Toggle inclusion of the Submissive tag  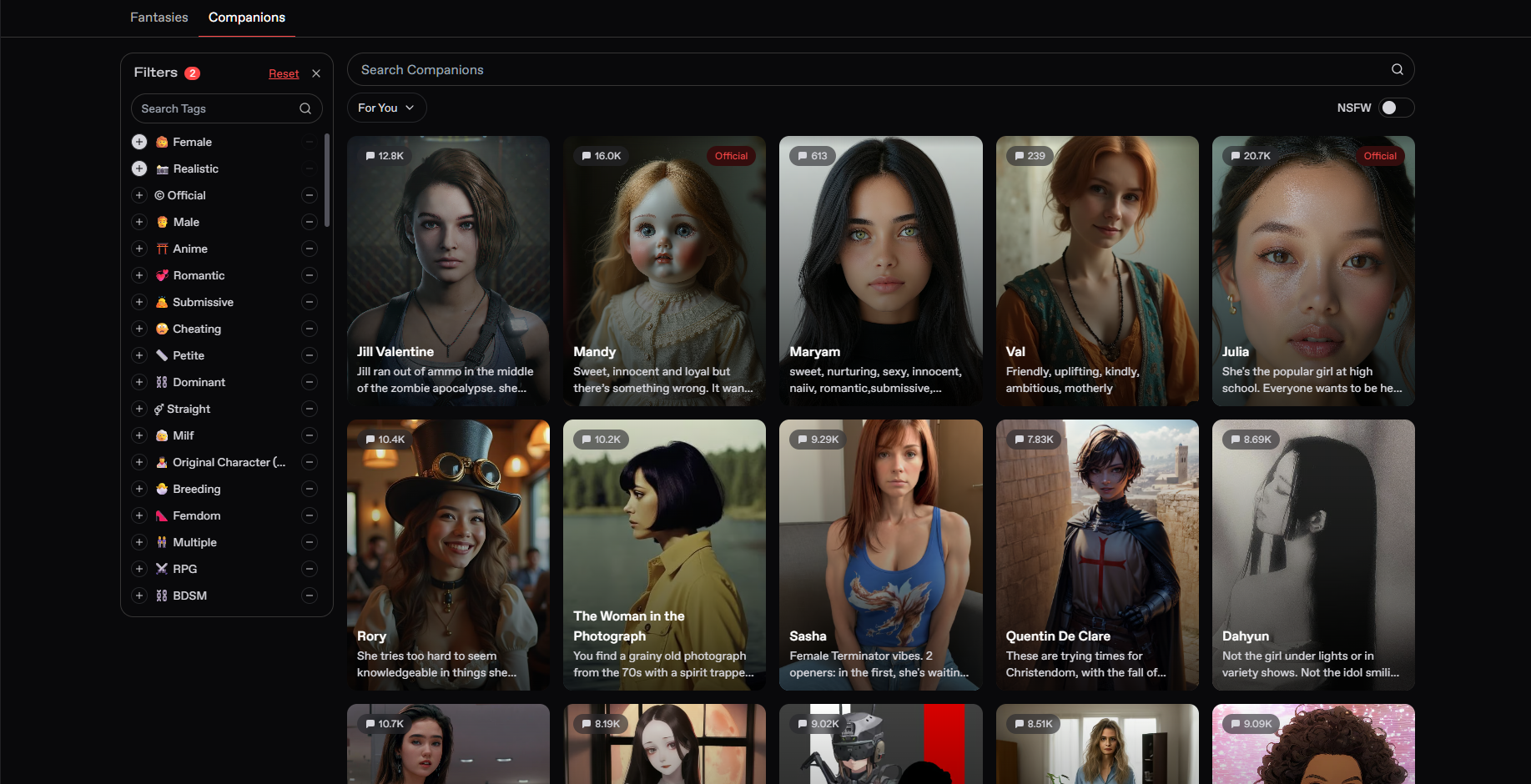(139, 302)
